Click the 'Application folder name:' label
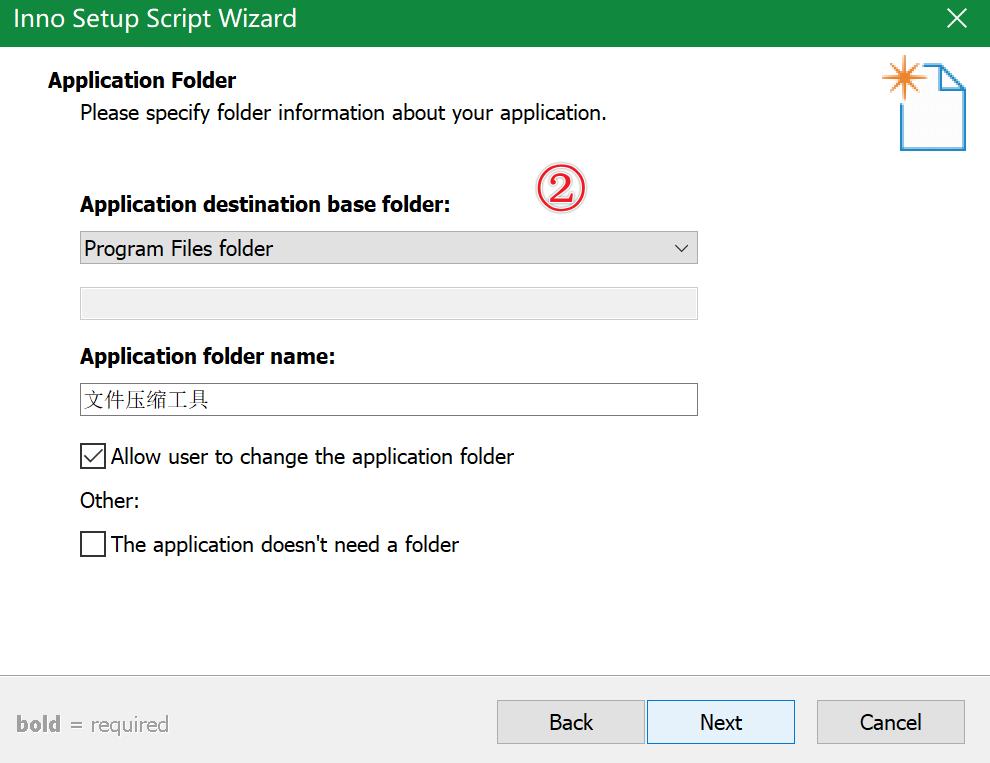This screenshot has height=763, width=990. 207,356
